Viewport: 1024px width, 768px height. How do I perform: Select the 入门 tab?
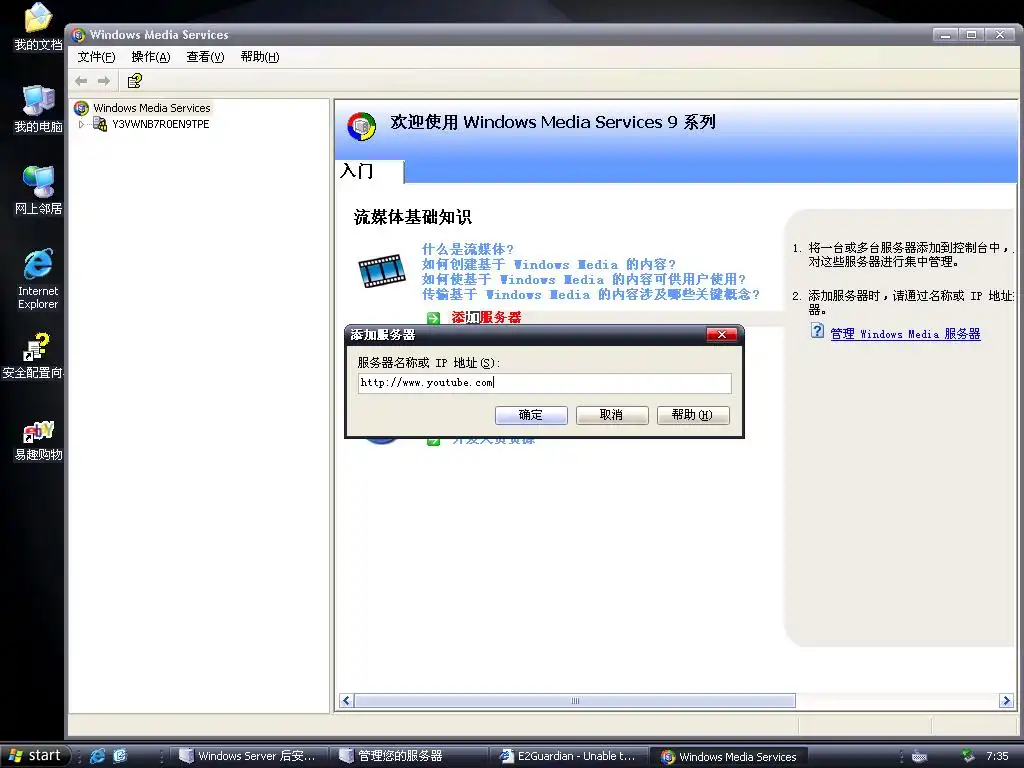(x=370, y=171)
